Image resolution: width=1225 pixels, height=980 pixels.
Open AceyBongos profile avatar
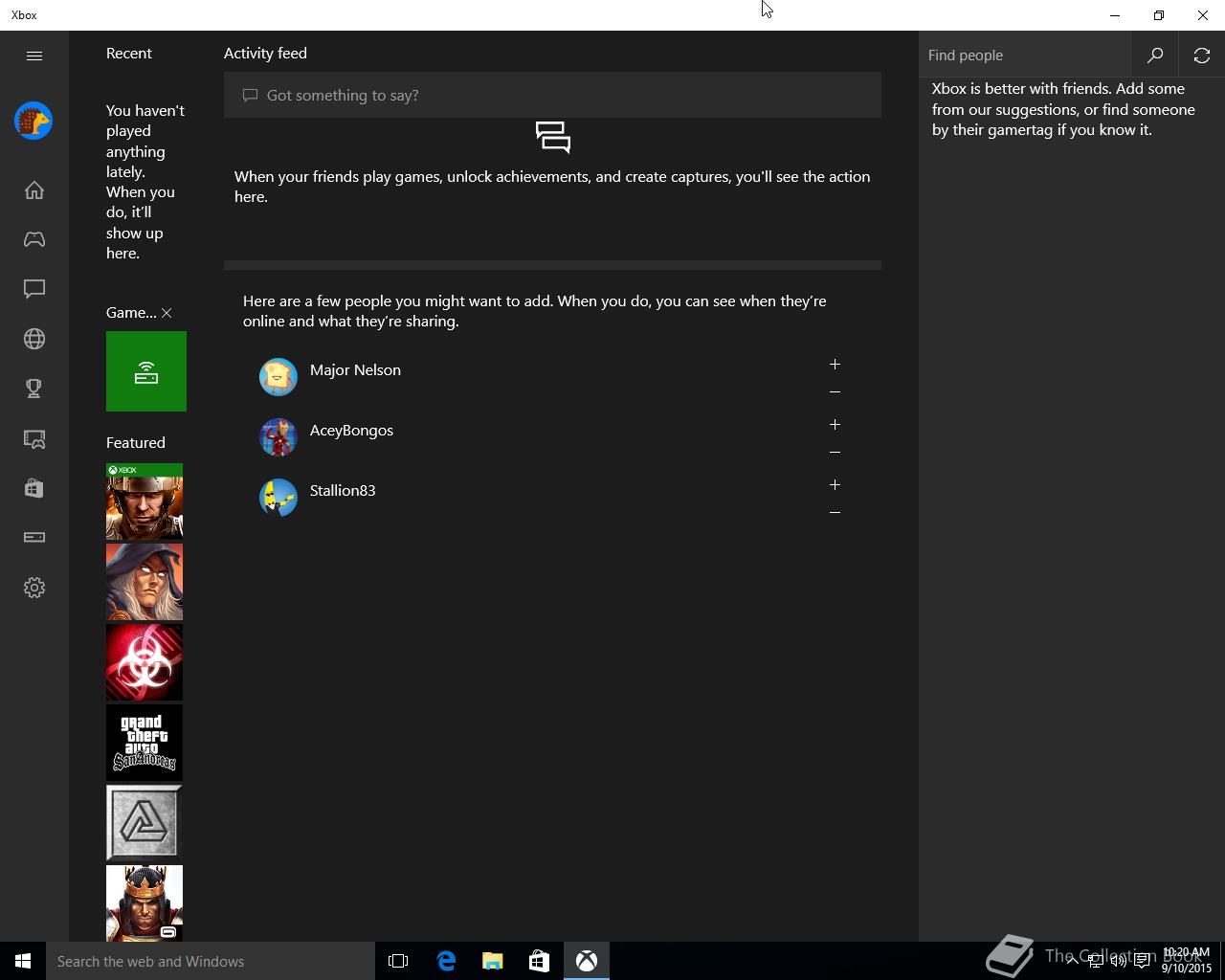pos(278,437)
